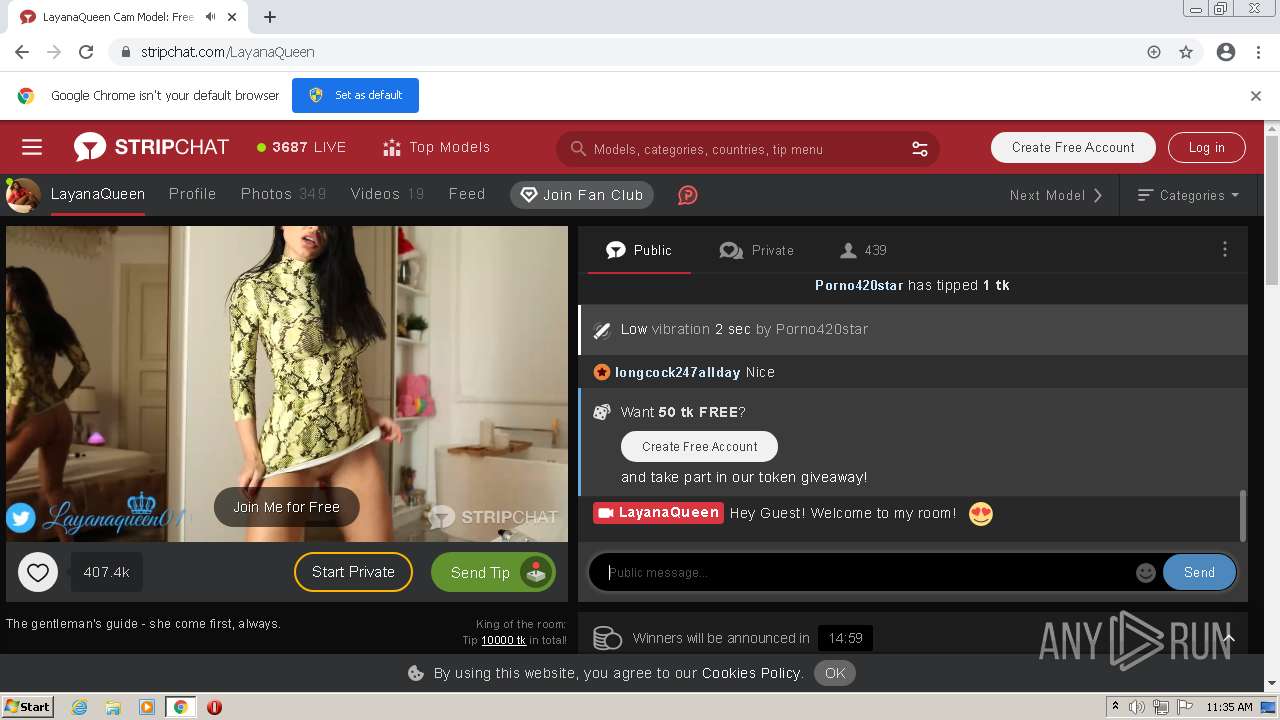Expand the Categories dropdown
This screenshot has width=1280, height=720.
(1189, 195)
